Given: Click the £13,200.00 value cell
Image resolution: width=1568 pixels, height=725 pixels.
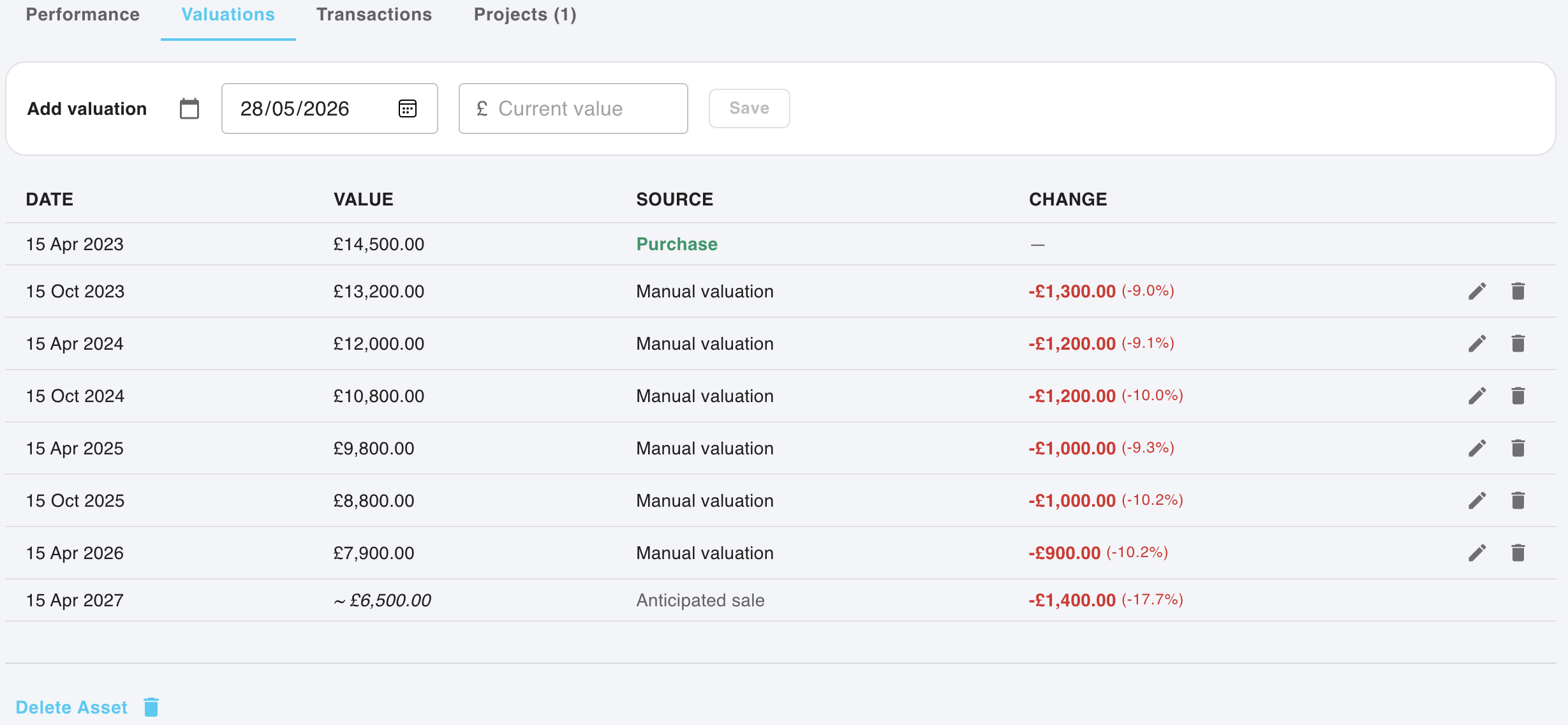Looking at the screenshot, I should click(x=379, y=292).
